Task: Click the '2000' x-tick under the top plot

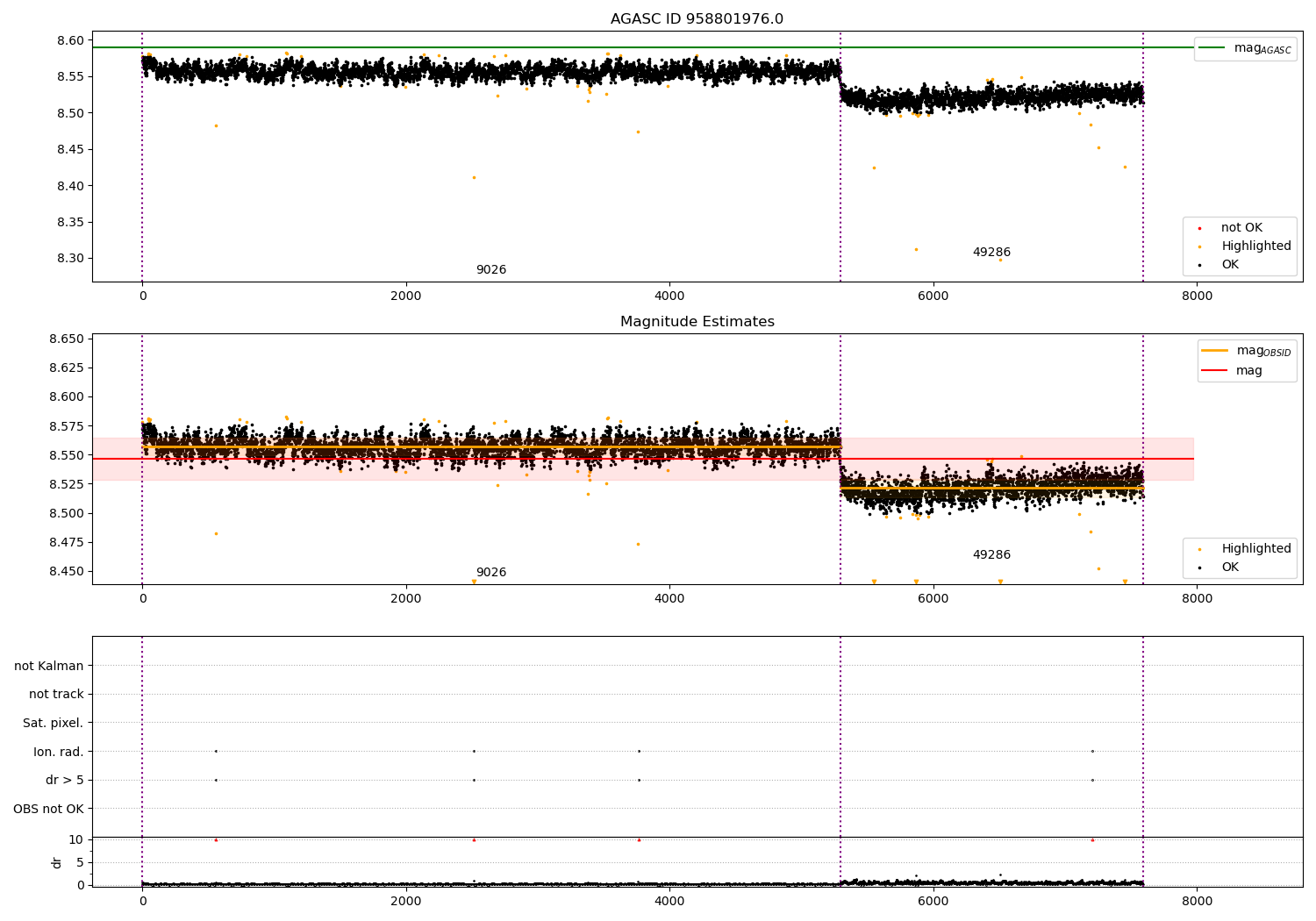Action: pos(406,296)
